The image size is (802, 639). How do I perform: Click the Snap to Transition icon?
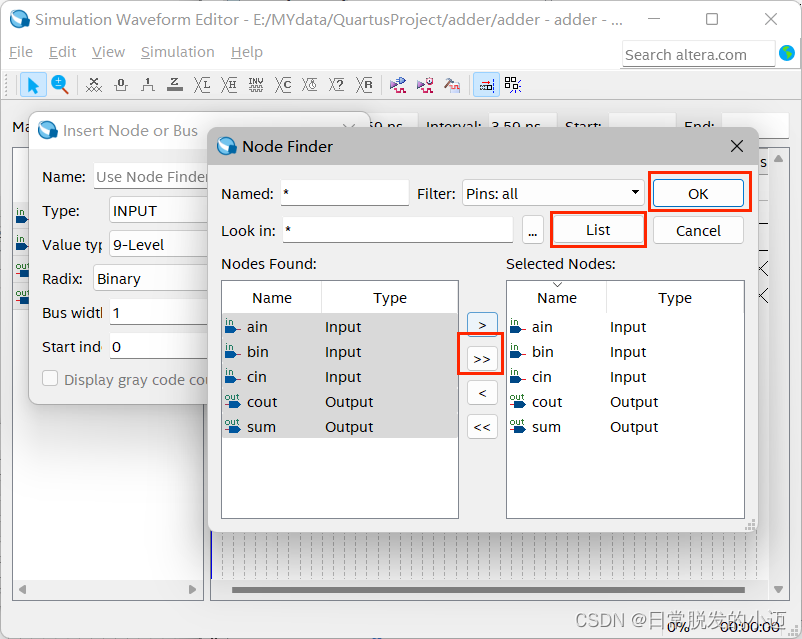point(513,85)
